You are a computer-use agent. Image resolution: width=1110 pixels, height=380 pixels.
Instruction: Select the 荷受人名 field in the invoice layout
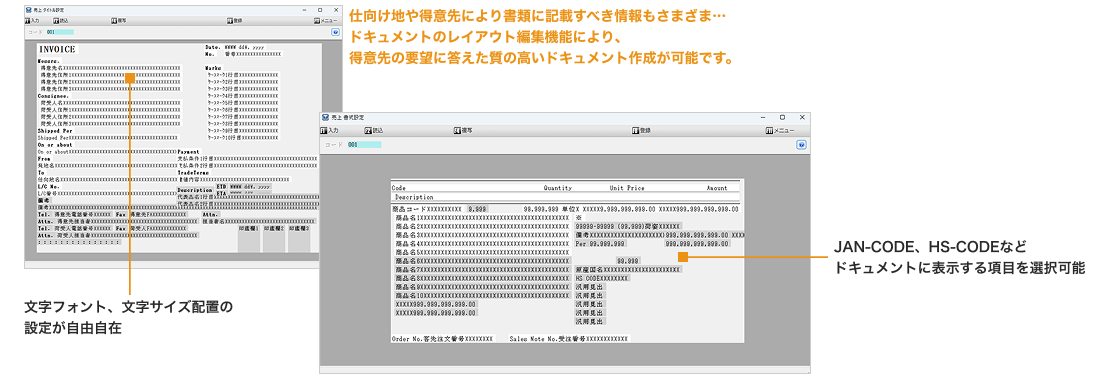pos(110,103)
